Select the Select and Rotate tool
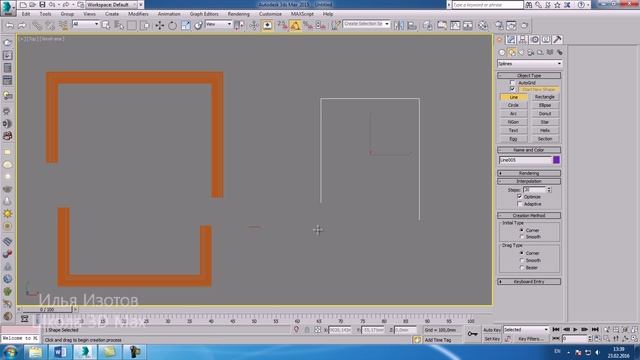This screenshot has height=360, width=640. [172, 25]
